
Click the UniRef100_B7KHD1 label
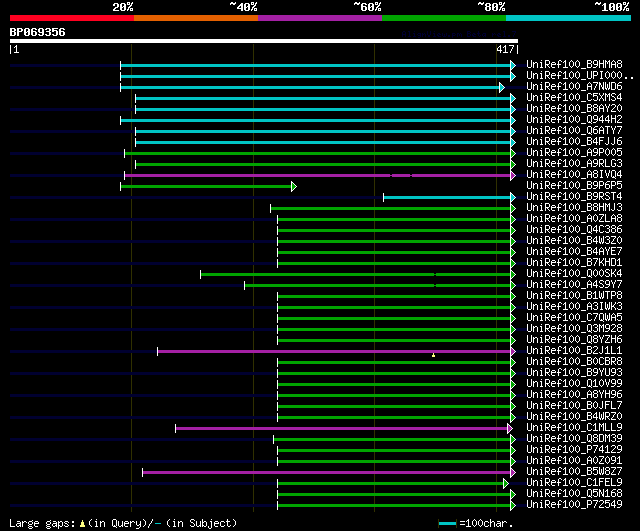[x=574, y=263]
